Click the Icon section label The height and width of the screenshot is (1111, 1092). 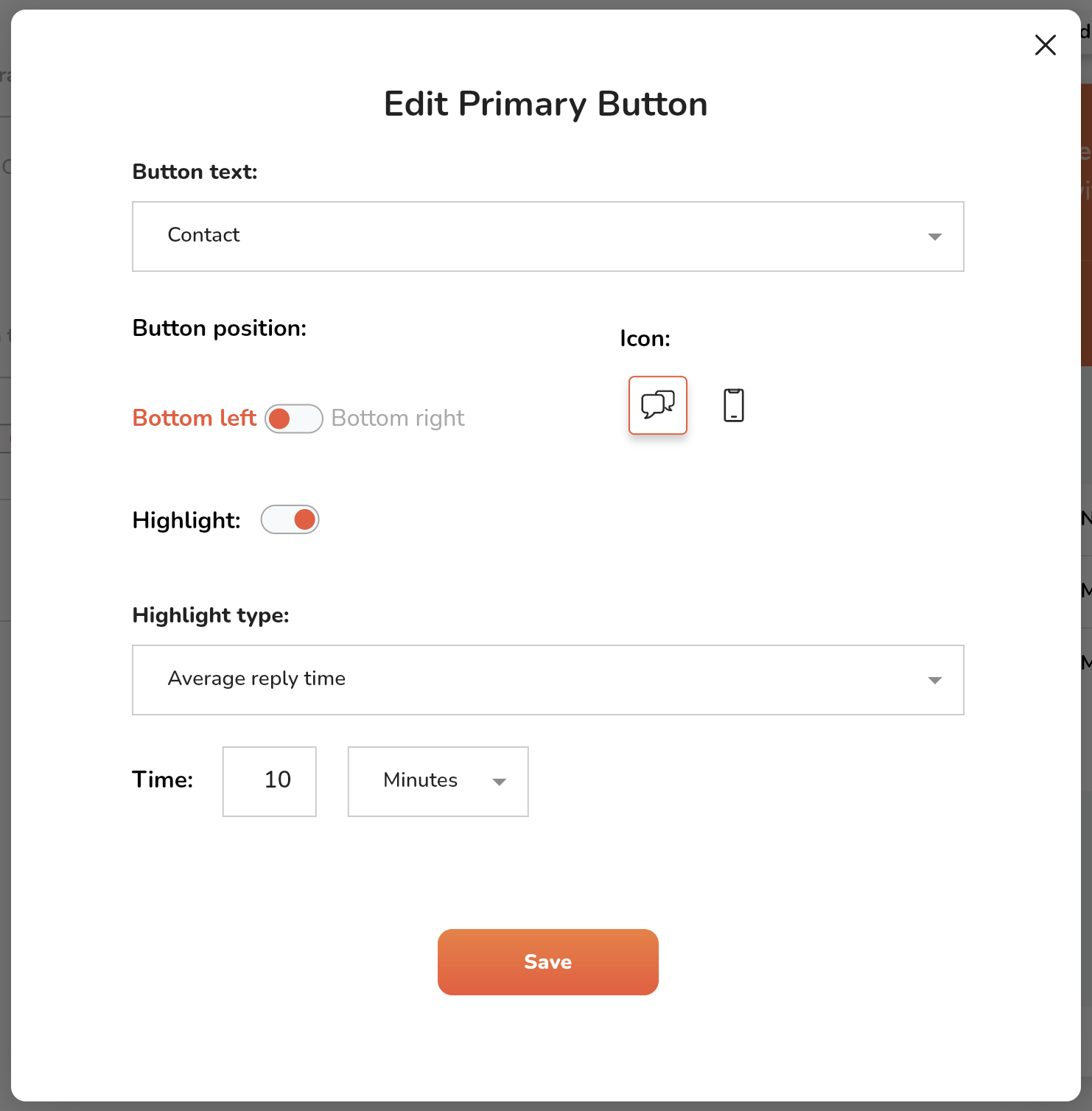click(645, 338)
